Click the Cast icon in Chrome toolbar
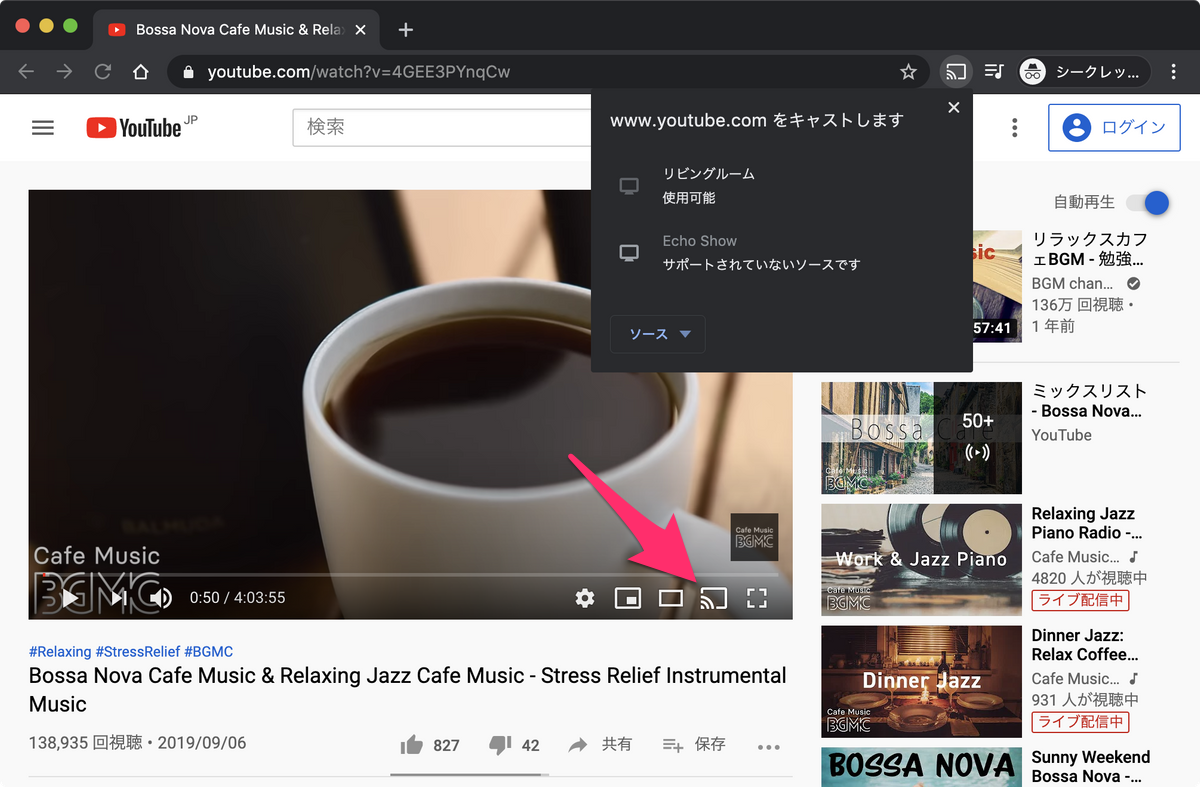Image resolution: width=1200 pixels, height=787 pixels. coord(956,71)
